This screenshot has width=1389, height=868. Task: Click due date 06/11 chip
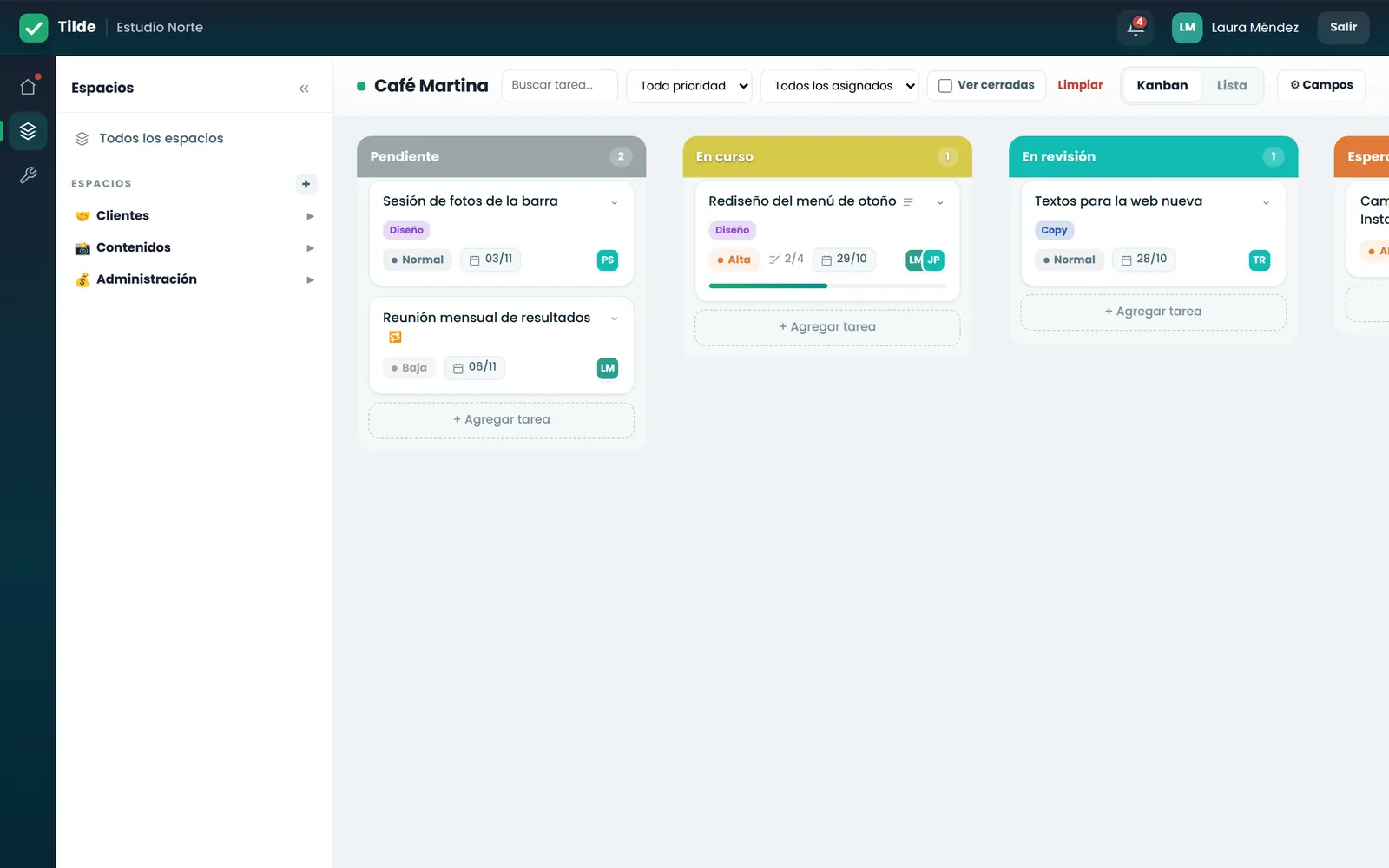coord(474,367)
